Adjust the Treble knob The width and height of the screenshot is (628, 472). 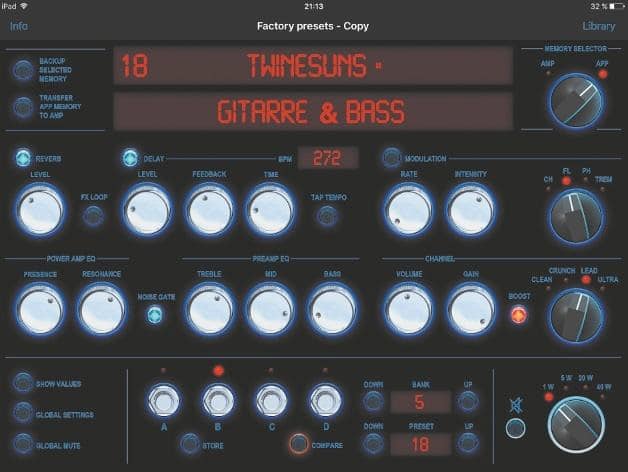(x=209, y=310)
